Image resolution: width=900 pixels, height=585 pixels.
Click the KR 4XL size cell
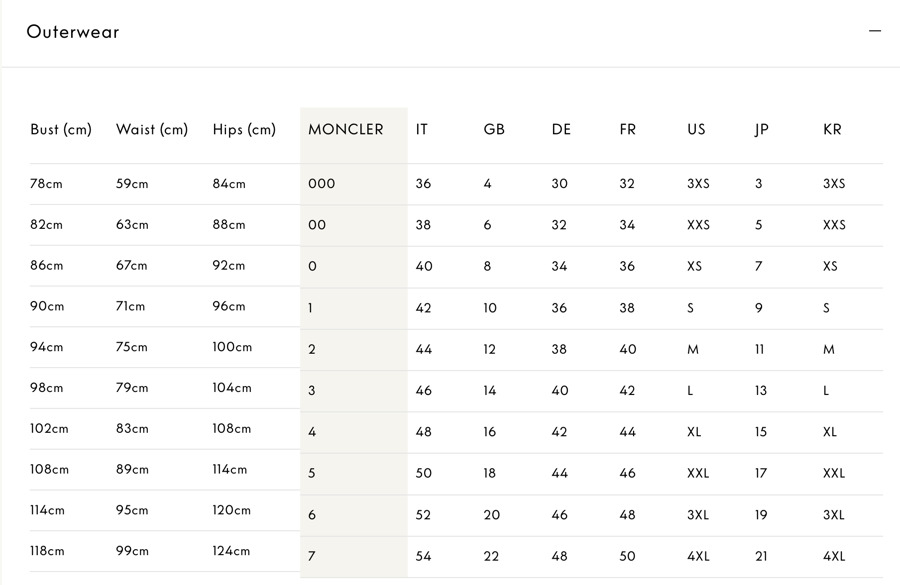point(834,556)
